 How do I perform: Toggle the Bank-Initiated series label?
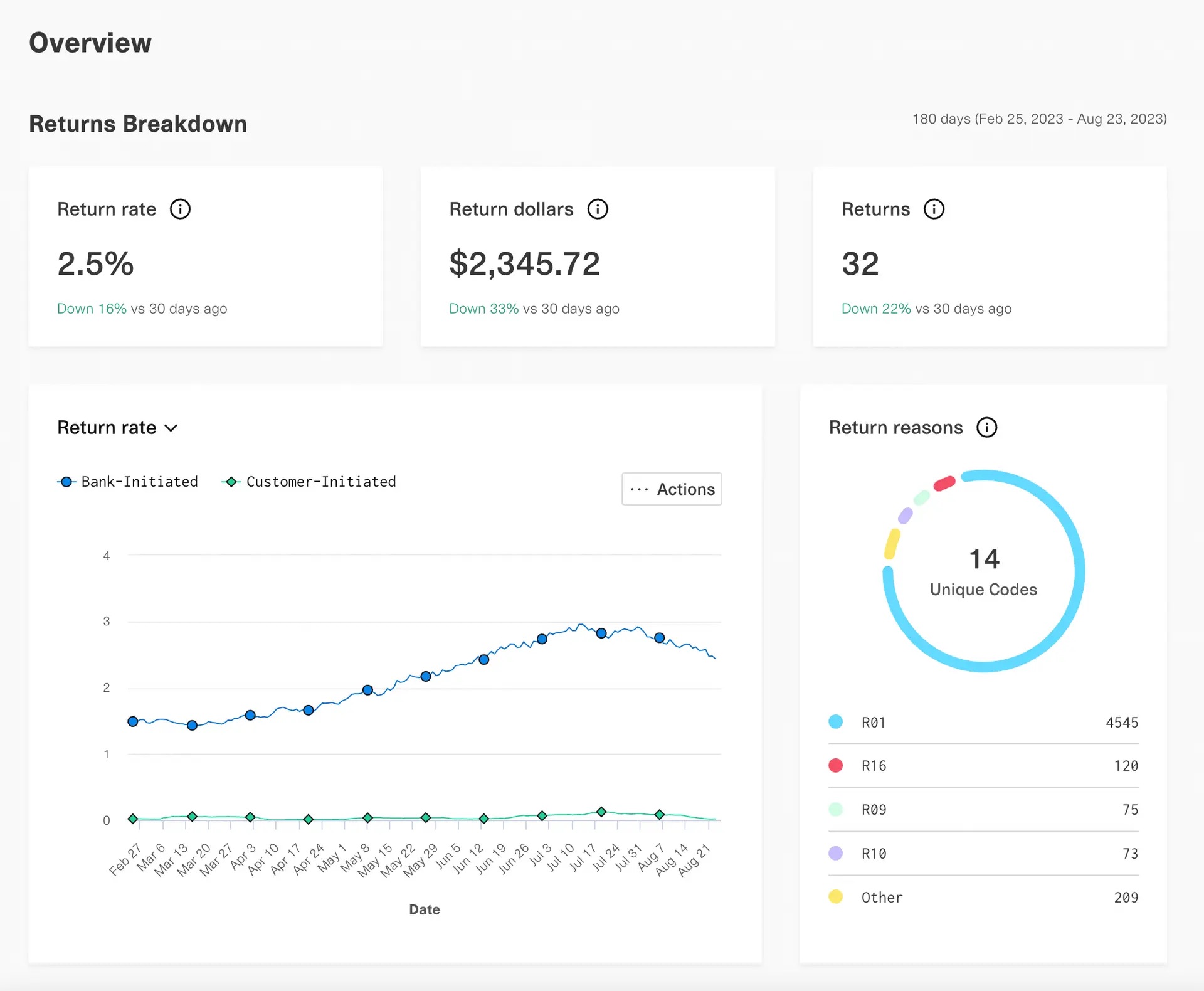139,482
